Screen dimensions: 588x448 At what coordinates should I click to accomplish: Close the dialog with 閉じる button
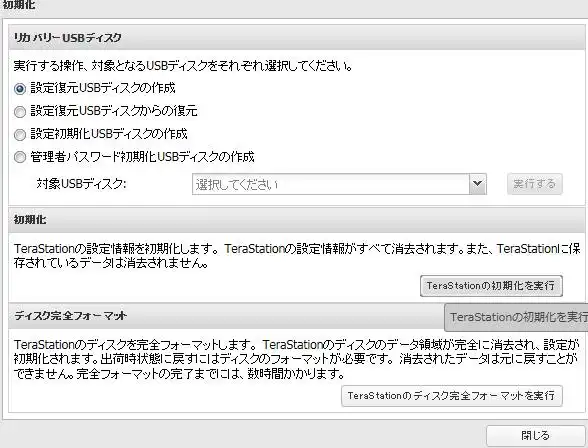(x=536, y=436)
